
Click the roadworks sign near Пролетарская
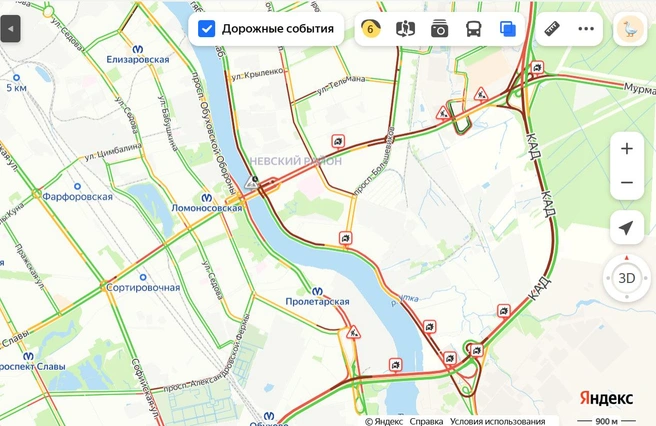354,333
